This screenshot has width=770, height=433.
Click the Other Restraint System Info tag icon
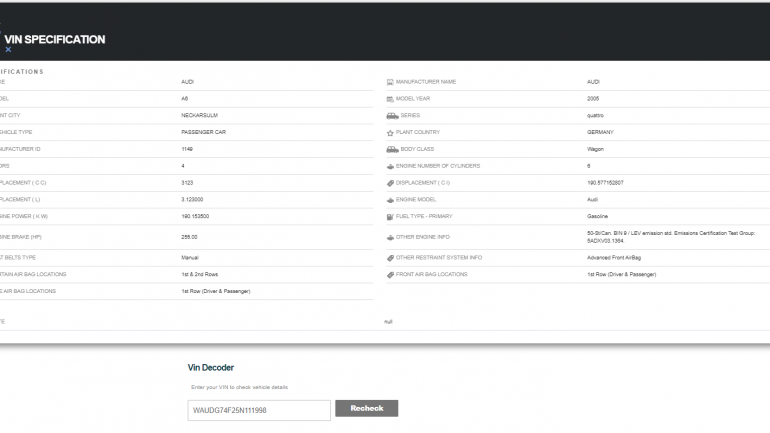390,258
